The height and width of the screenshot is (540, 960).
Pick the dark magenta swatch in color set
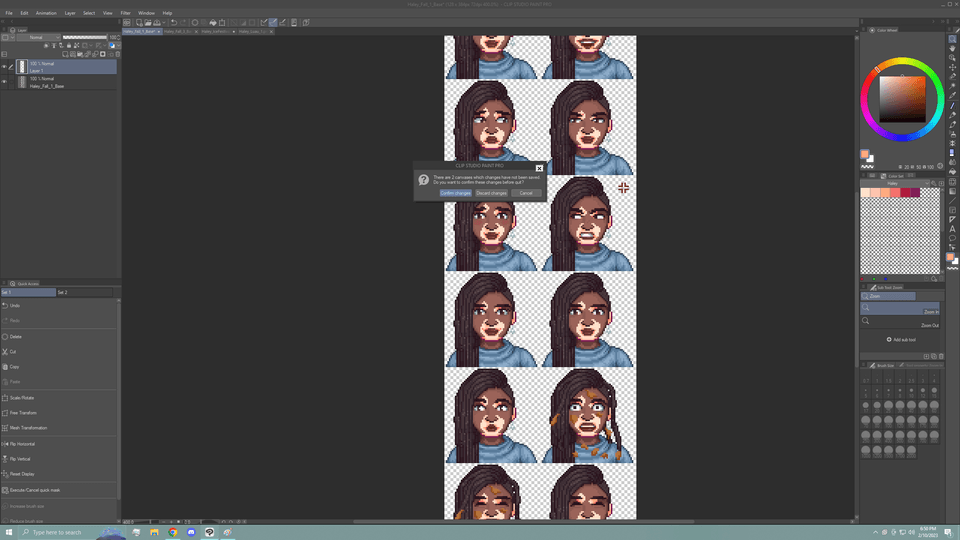[x=915, y=192]
